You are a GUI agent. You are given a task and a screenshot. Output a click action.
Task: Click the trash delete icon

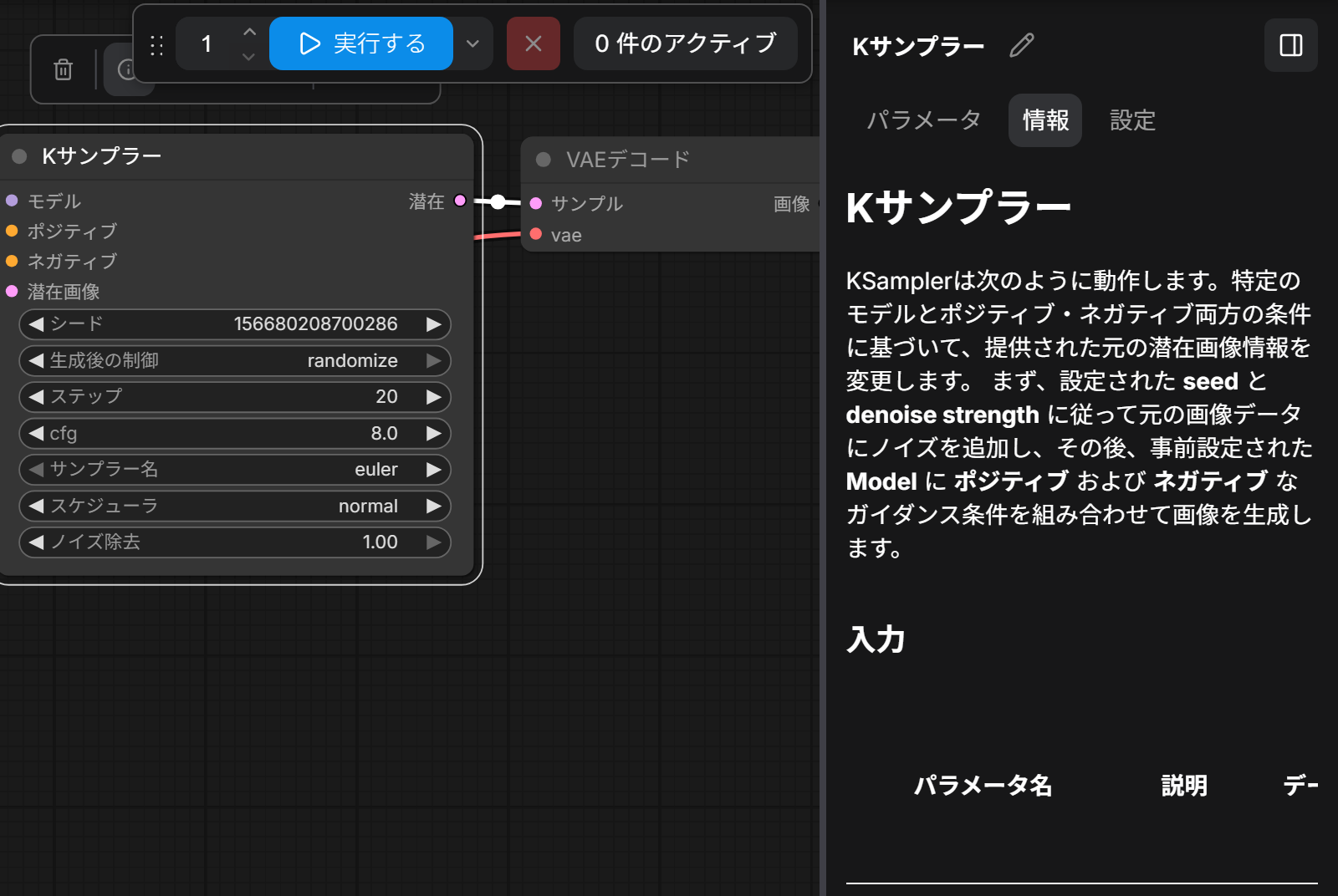(63, 69)
